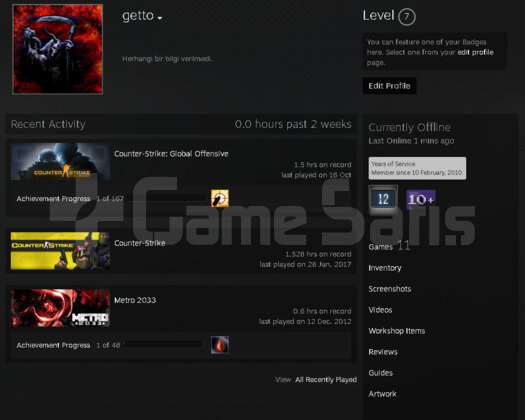The width and height of the screenshot is (525, 420).
Task: Open the yellow Counter-Strike game banner
Action: 60,251
